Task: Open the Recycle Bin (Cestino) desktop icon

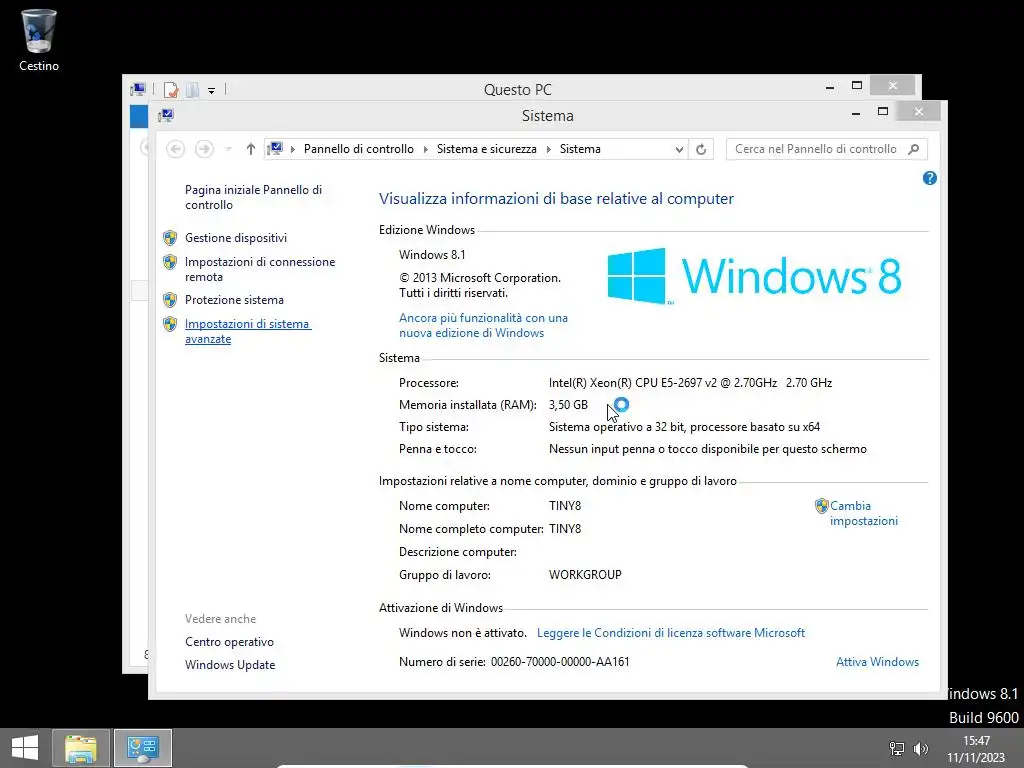Action: click(x=39, y=39)
